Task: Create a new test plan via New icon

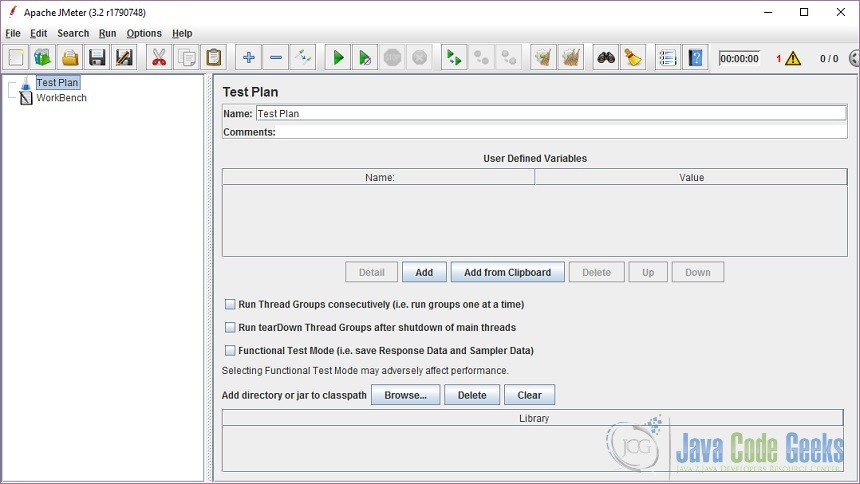Action: click(16, 57)
